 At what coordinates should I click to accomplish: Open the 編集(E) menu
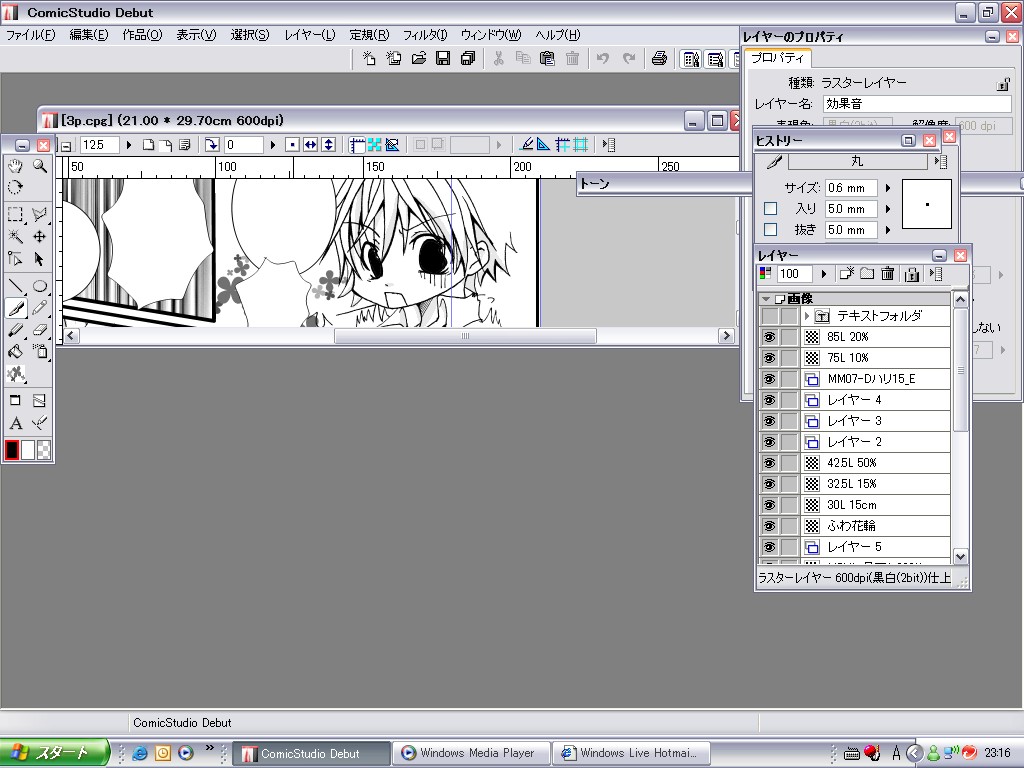pos(88,35)
